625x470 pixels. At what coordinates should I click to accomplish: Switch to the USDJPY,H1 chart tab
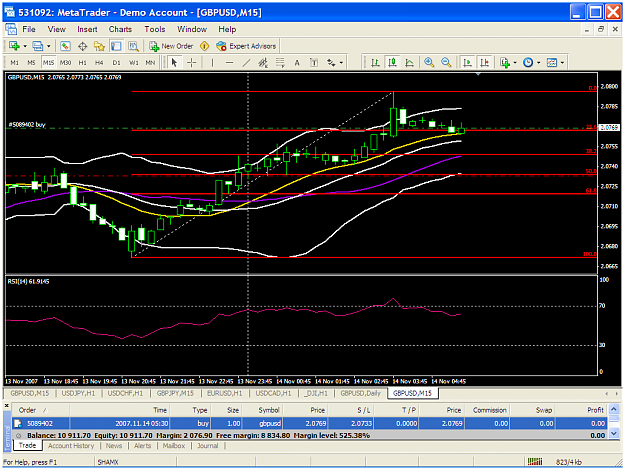[x=78, y=393]
